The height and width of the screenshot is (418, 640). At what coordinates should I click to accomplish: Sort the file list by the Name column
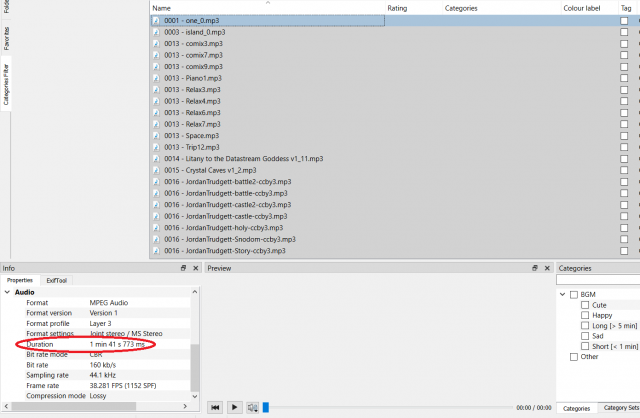[268, 8]
